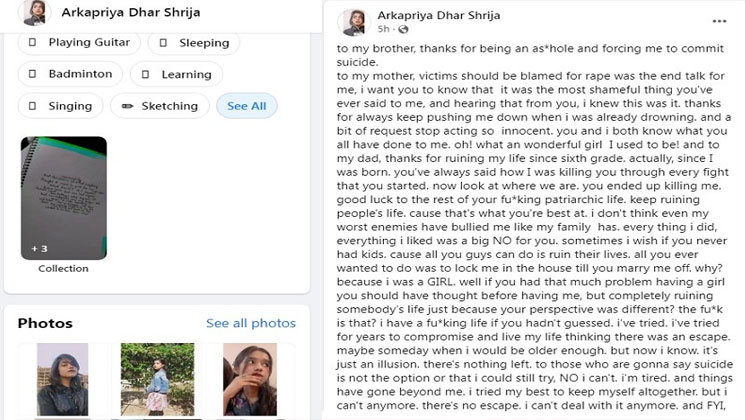The width and height of the screenshot is (745, 420).
Task: Open the Collection notebook thumbnail
Action: (64, 198)
